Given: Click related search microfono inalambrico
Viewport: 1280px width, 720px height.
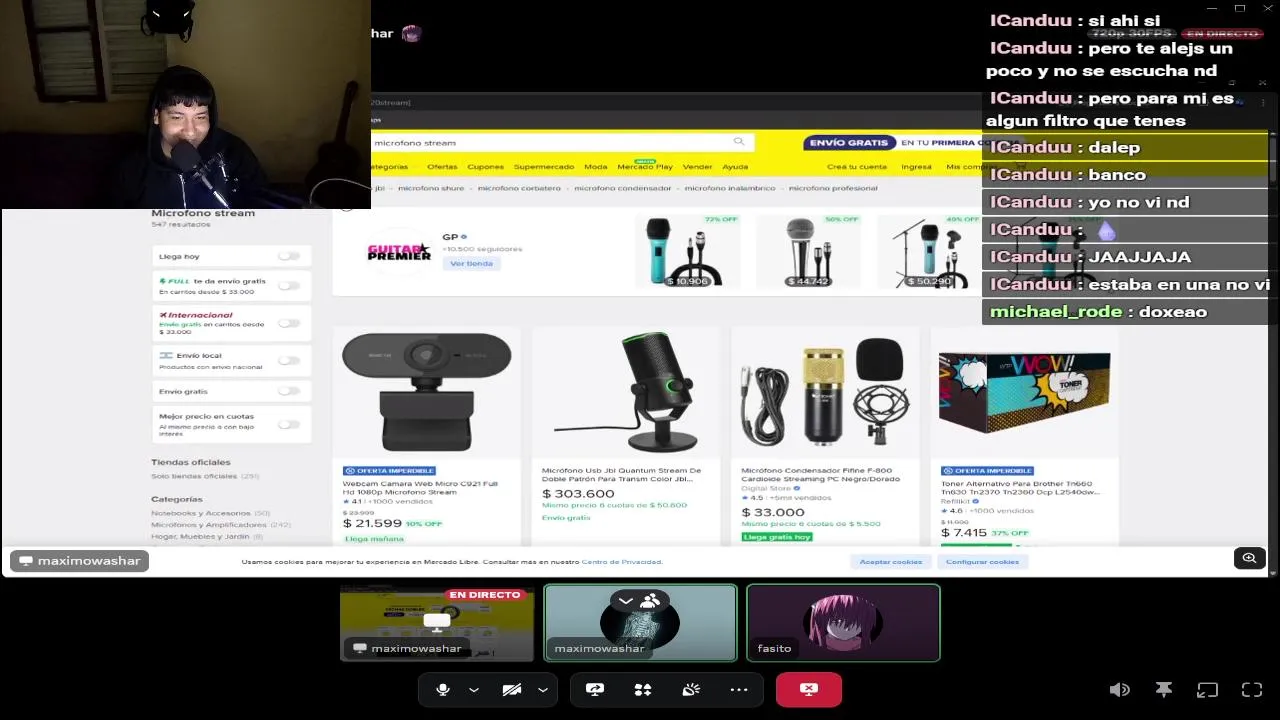Looking at the screenshot, I should pos(730,188).
